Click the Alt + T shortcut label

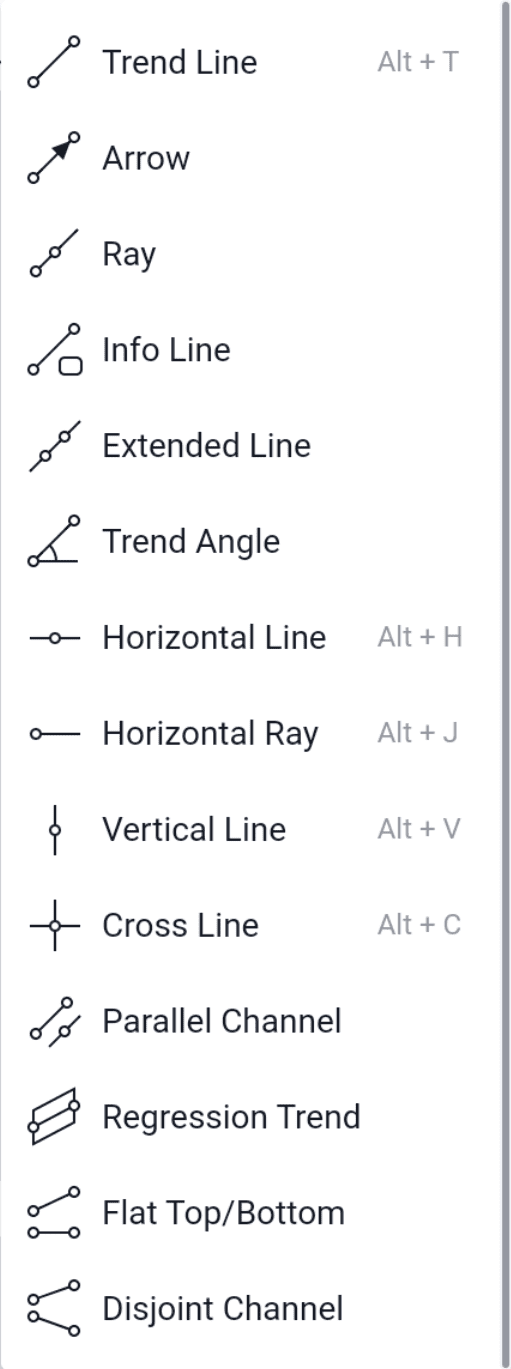pos(418,62)
